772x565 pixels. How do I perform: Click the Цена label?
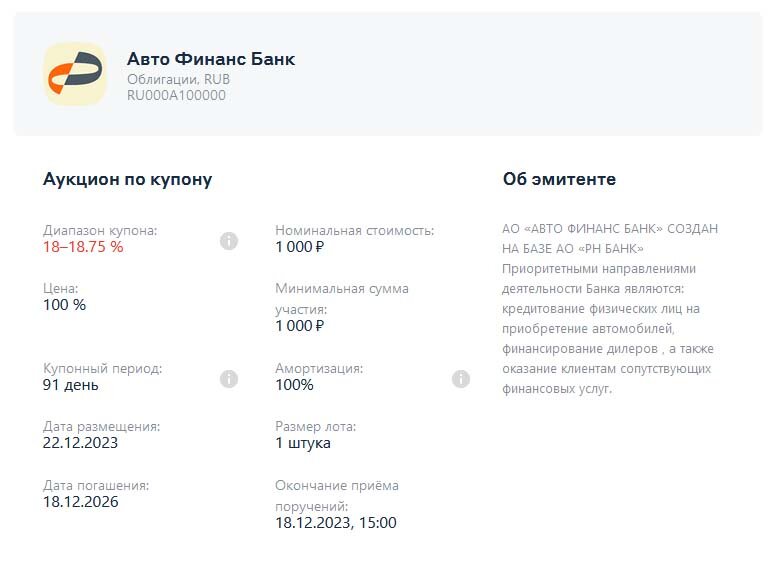point(61,288)
